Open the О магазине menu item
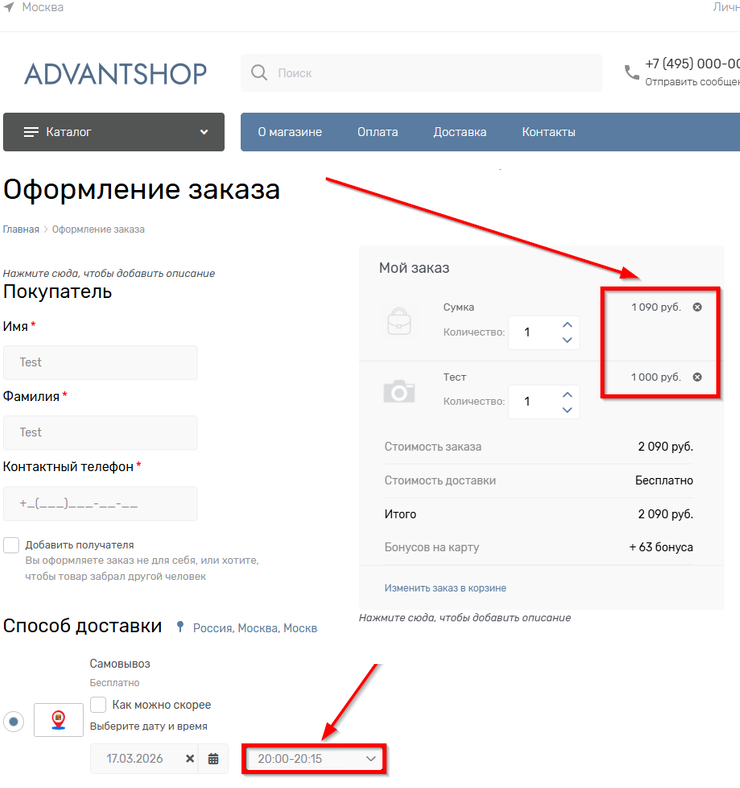 click(290, 132)
